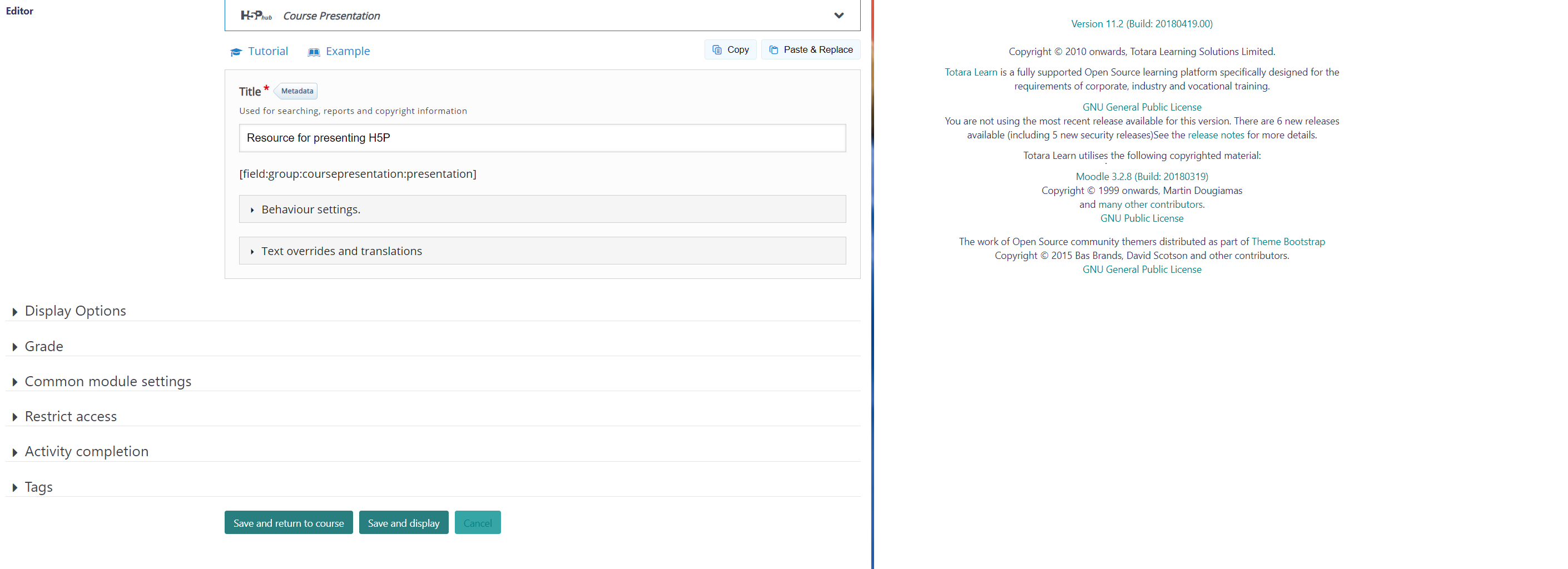
Task: Open the Theme Bootstrap link
Action: (1288, 242)
